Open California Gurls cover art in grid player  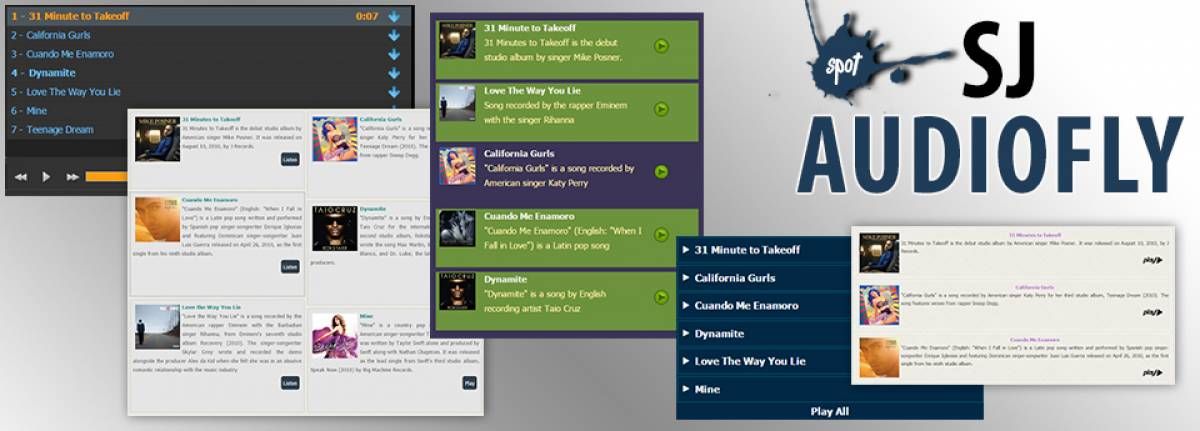click(x=334, y=139)
